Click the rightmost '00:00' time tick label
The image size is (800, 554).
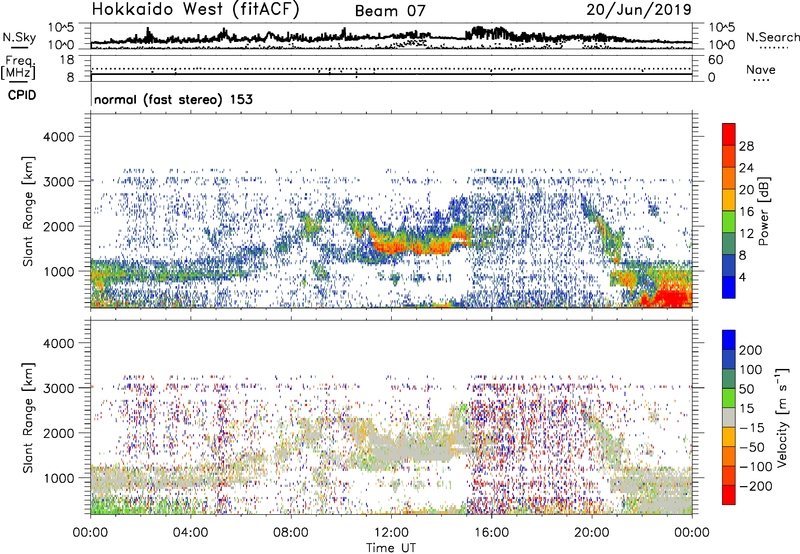click(x=692, y=533)
